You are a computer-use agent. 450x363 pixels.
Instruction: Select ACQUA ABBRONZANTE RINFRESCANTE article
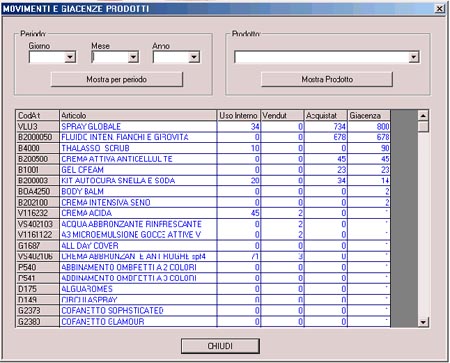tap(138, 224)
